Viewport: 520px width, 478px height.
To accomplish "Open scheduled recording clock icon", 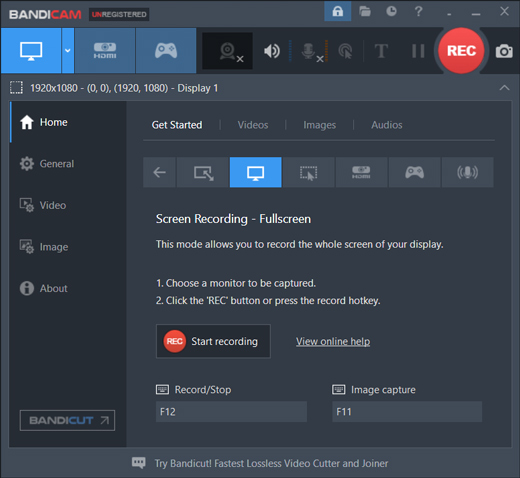I will 391,12.
